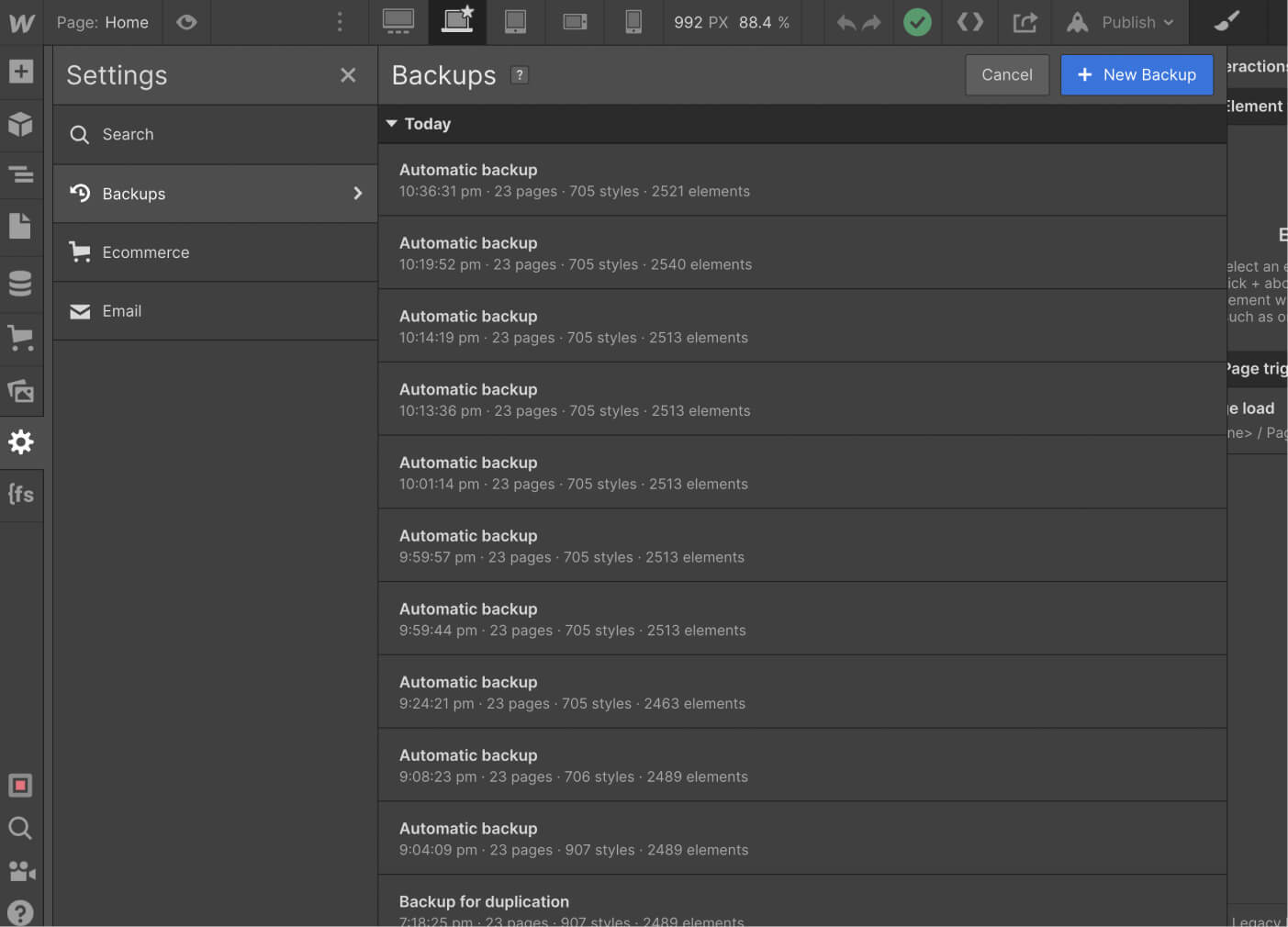Switch to Ecommerce settings section

[146, 252]
